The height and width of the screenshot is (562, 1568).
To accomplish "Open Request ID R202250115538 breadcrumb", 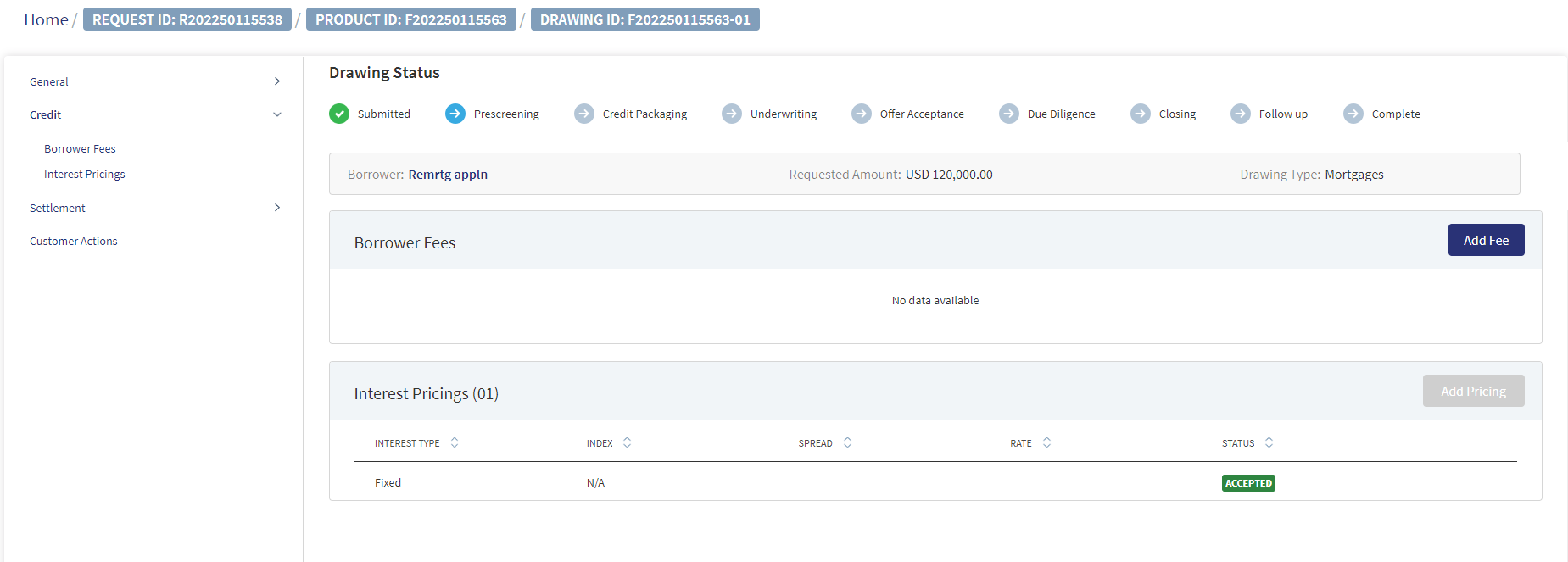I will click(187, 19).
